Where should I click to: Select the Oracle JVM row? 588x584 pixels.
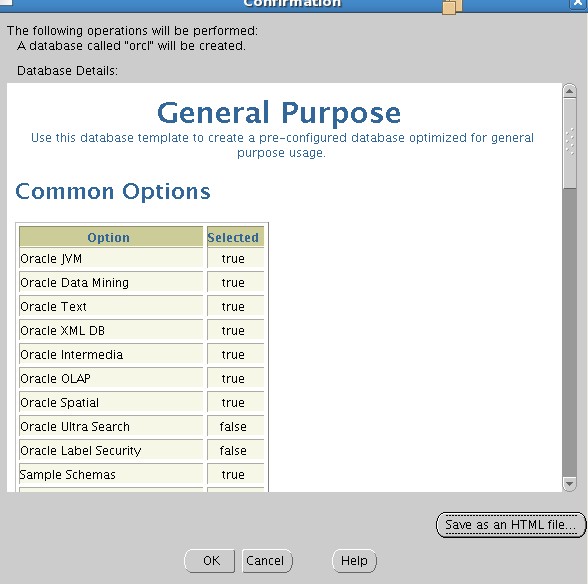coord(142,258)
